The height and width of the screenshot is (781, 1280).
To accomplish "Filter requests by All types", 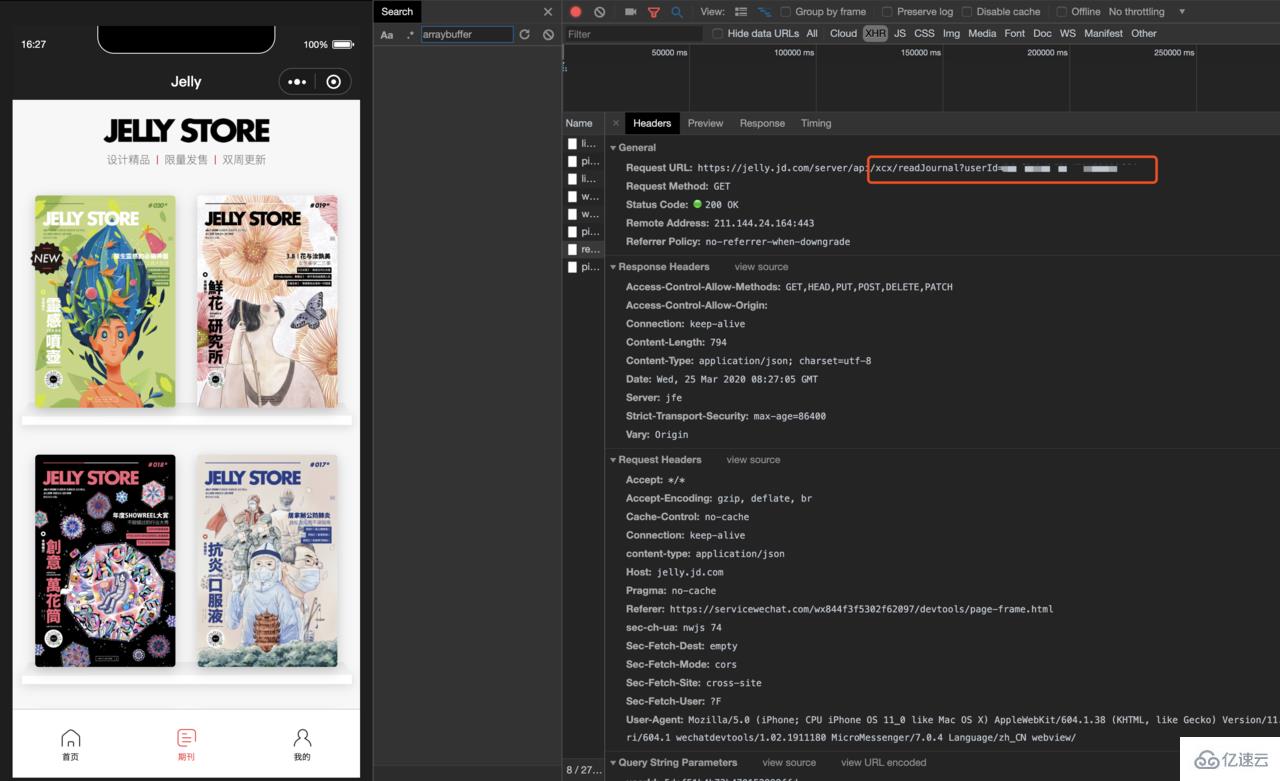I will 812,34.
